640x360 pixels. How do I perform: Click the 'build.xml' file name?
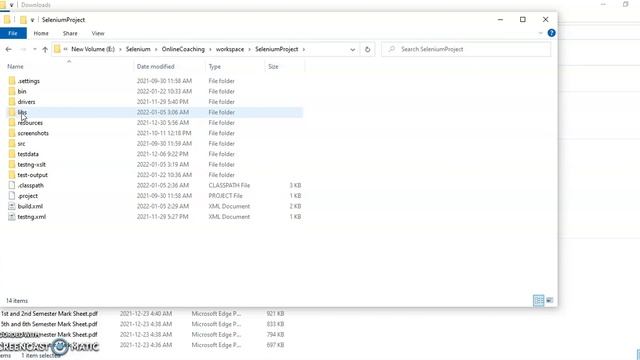pyautogui.click(x=30, y=206)
